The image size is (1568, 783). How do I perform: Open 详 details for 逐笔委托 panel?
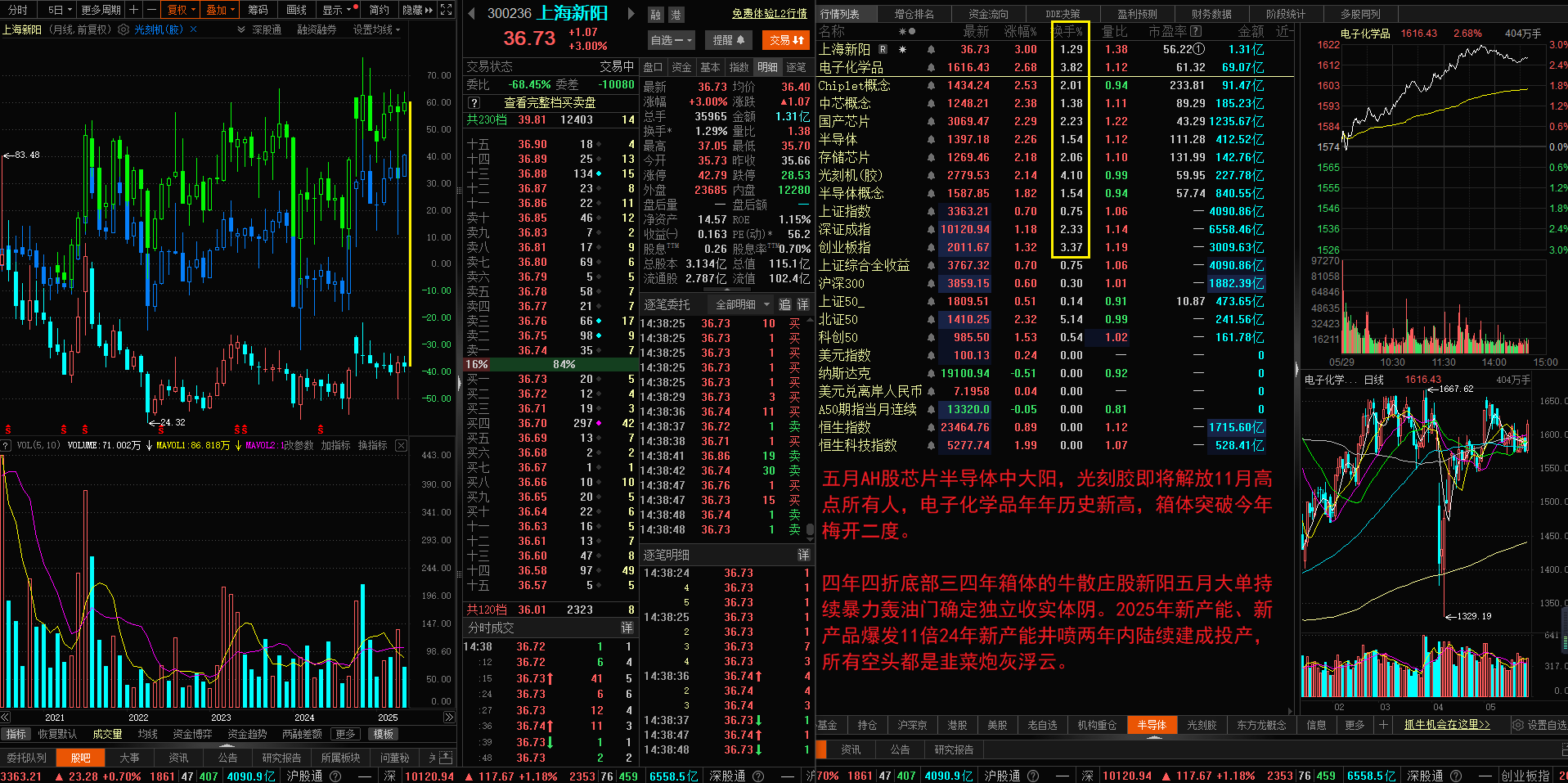[x=802, y=304]
